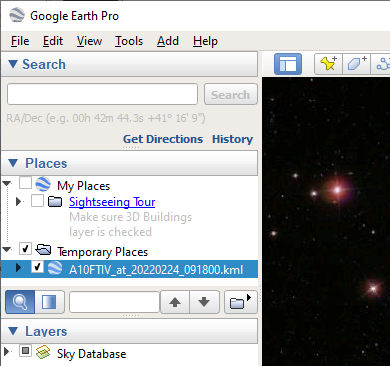The width and height of the screenshot is (390, 366).
Task: Add a new folder in Places
Action: point(241,302)
